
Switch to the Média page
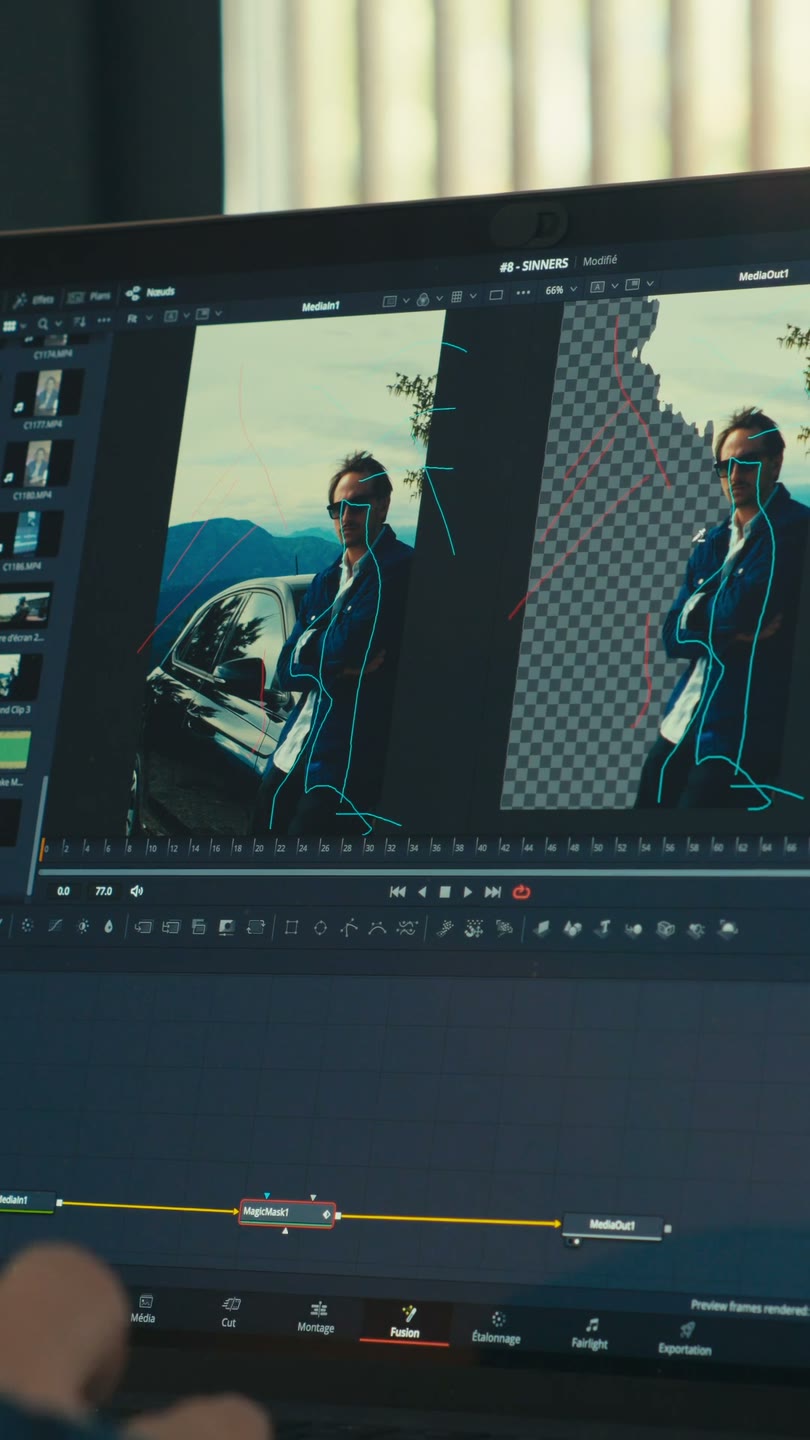coord(143,1309)
